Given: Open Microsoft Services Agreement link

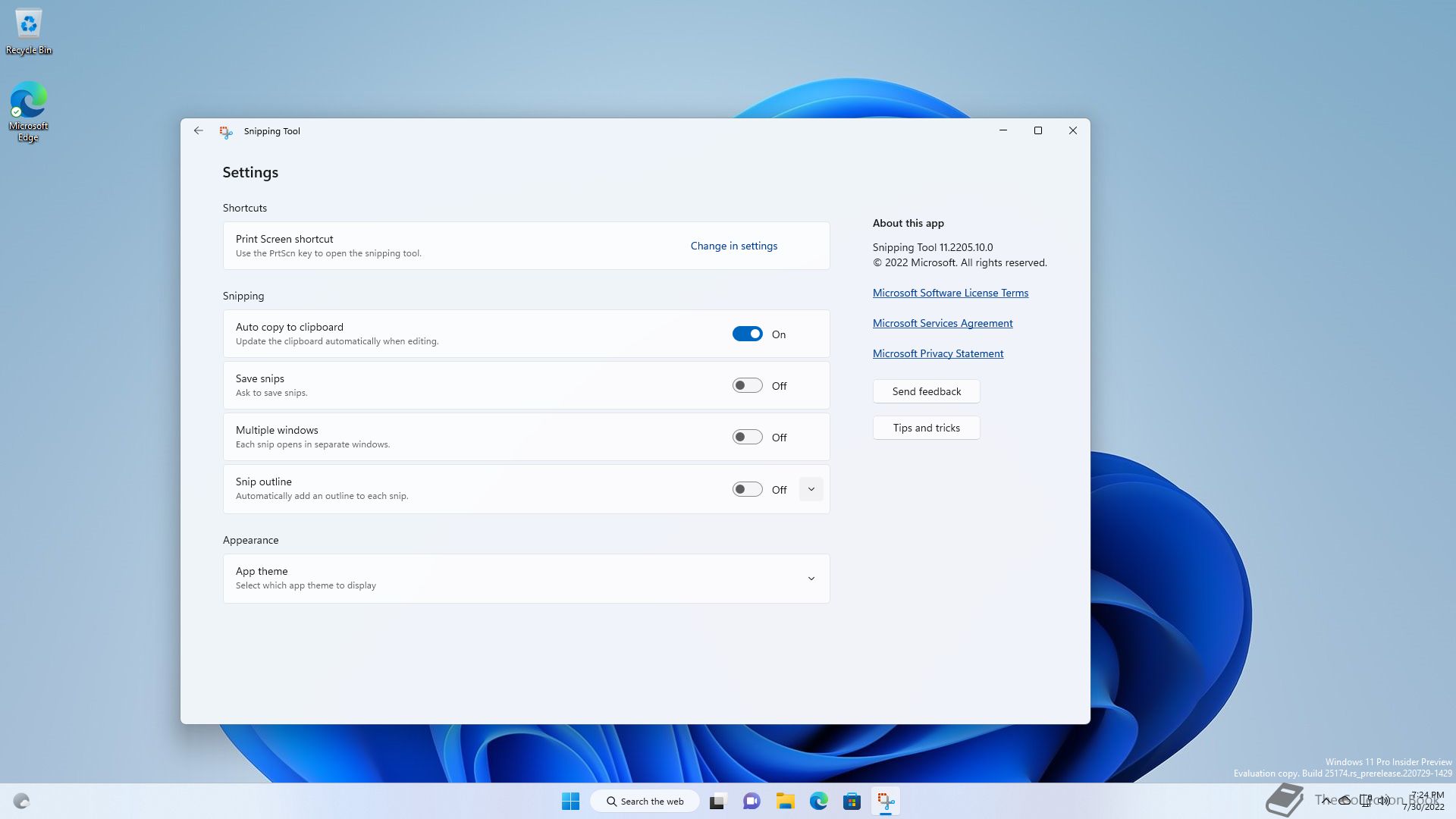Looking at the screenshot, I should (x=943, y=323).
